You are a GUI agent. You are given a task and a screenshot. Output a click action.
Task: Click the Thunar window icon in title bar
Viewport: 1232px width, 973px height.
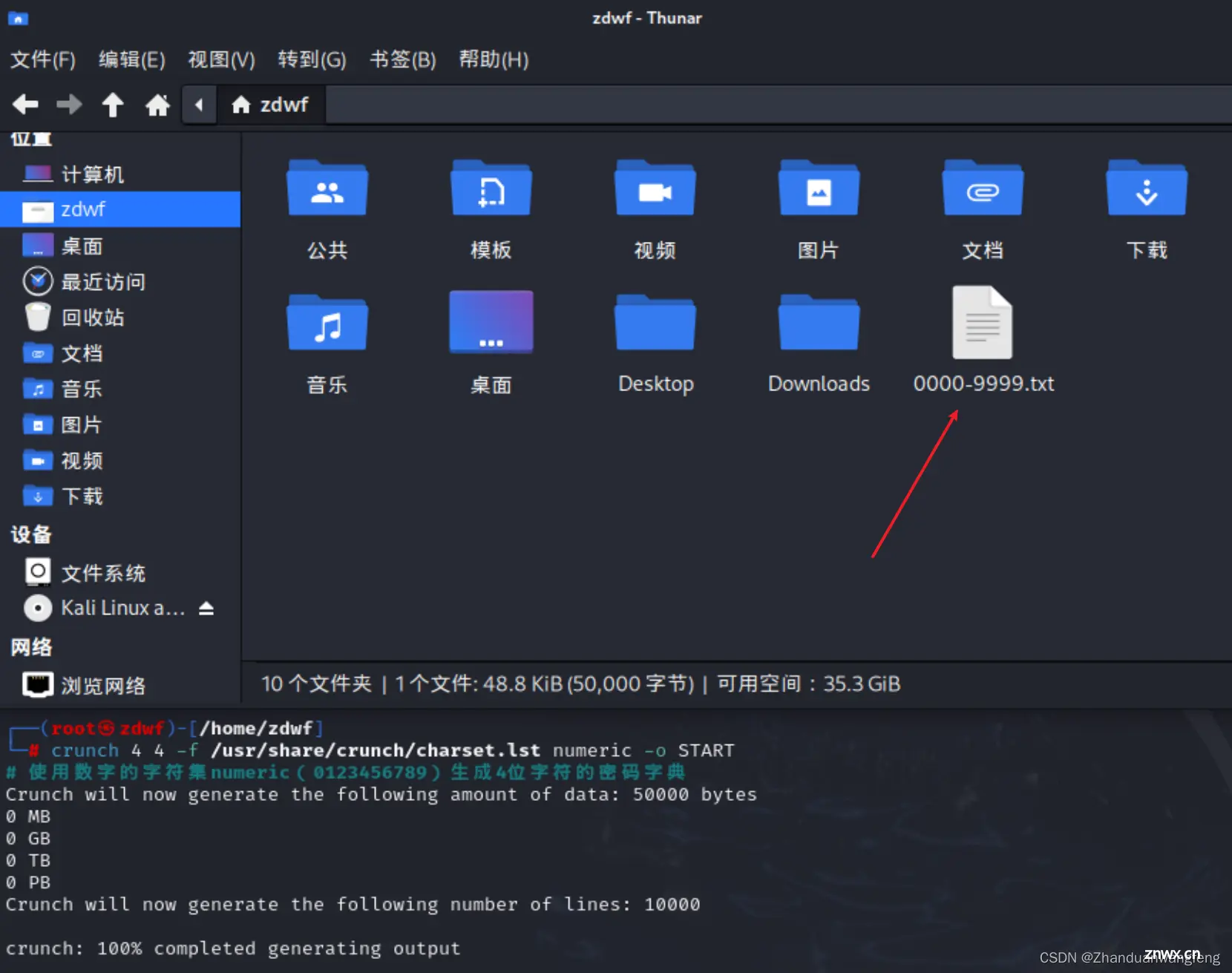(x=18, y=19)
